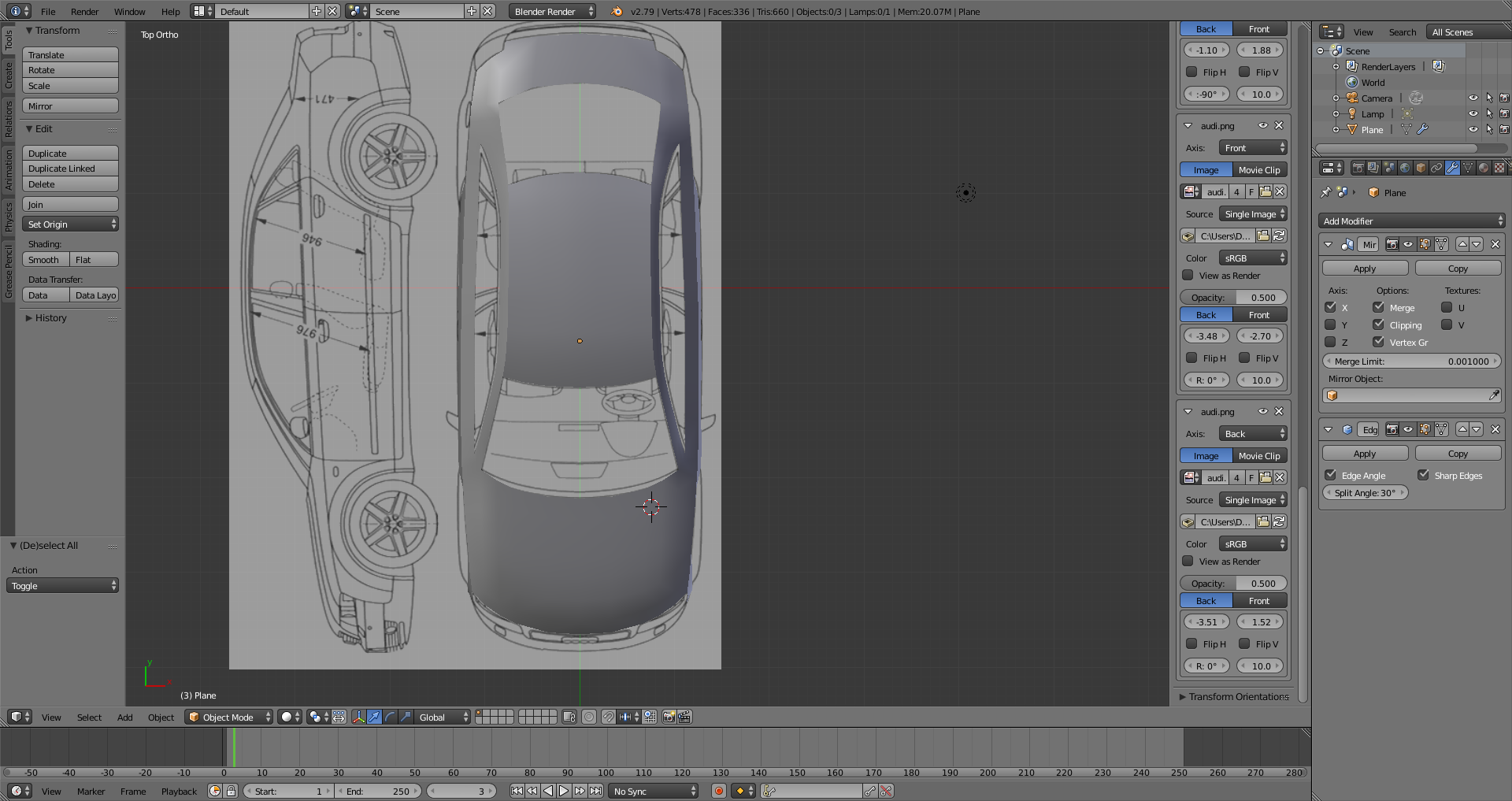1512x801 pixels.
Task: Uncheck the Clipping option
Action: click(x=1378, y=324)
